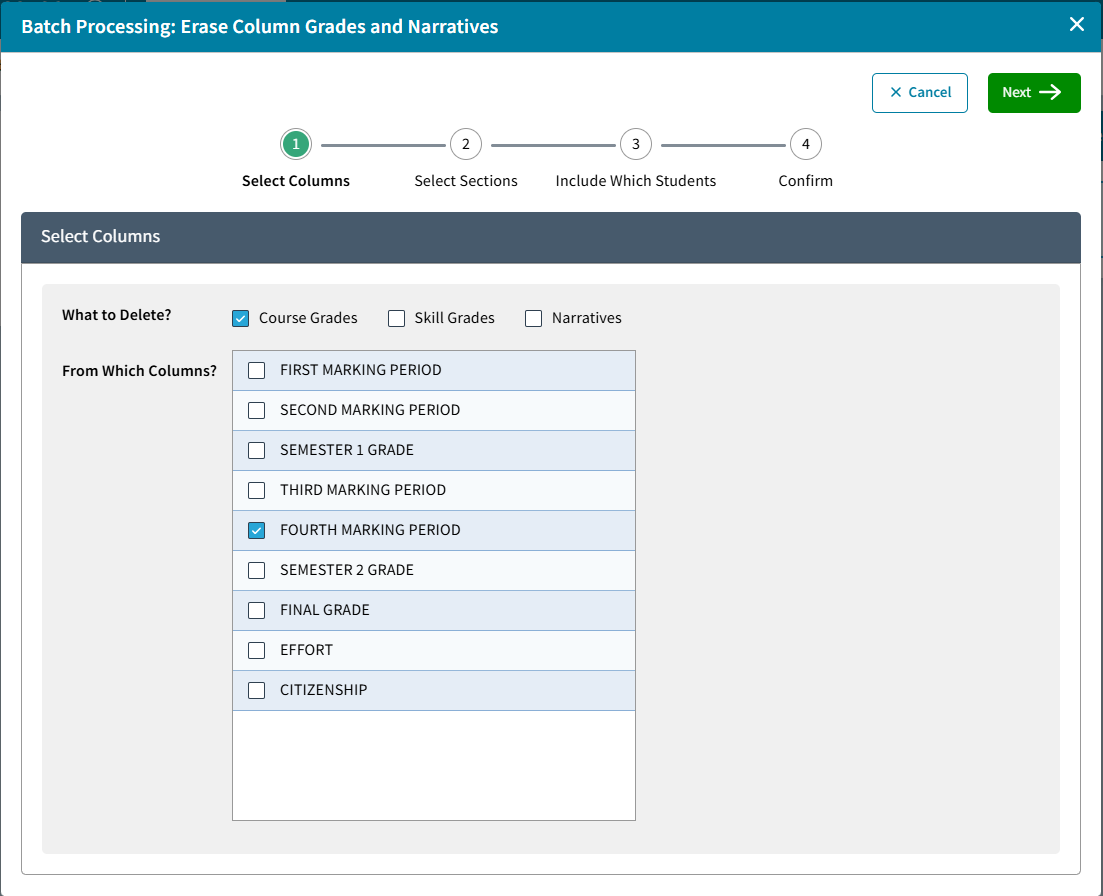Check SEMESTER 2 GRADE column
The height and width of the screenshot is (896, 1103).
[257, 570]
